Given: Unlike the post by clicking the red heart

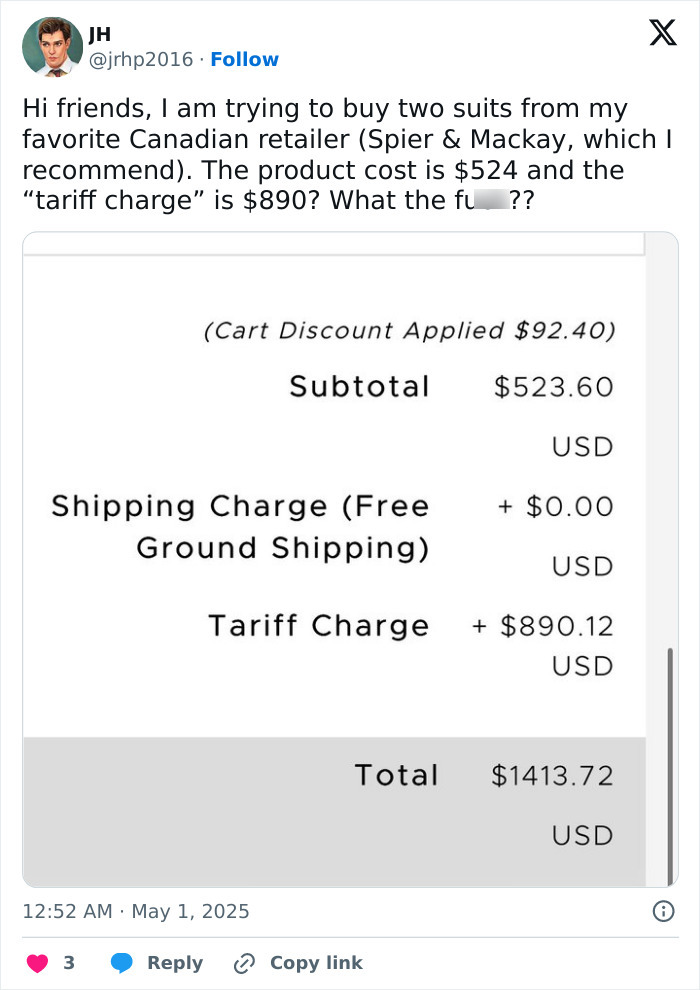Looking at the screenshot, I should [38, 962].
